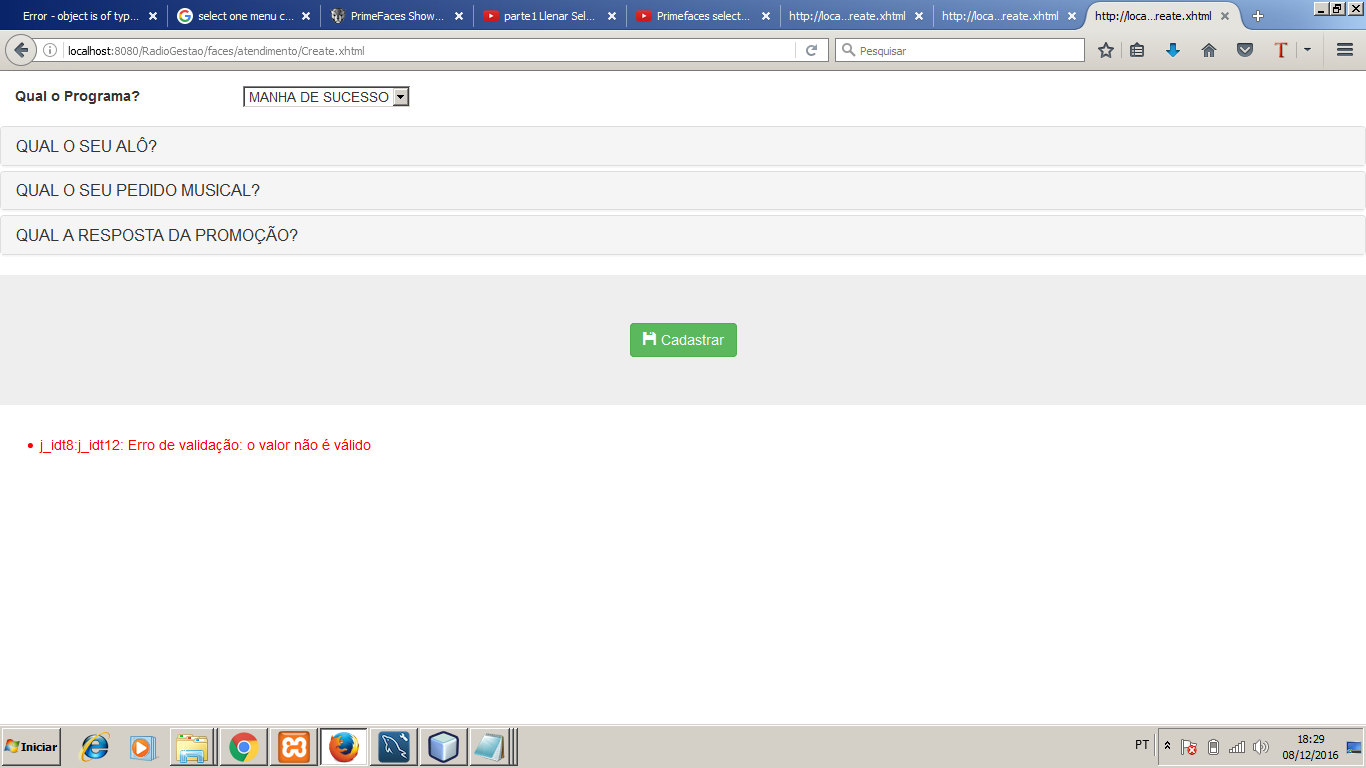Open XAMPP Control Panel from the taskbar

[x=293, y=747]
